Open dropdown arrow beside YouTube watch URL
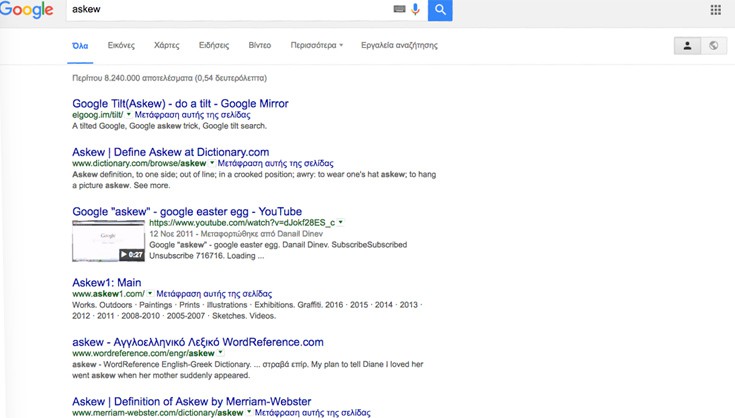The width and height of the screenshot is (735, 418). [x=341, y=222]
